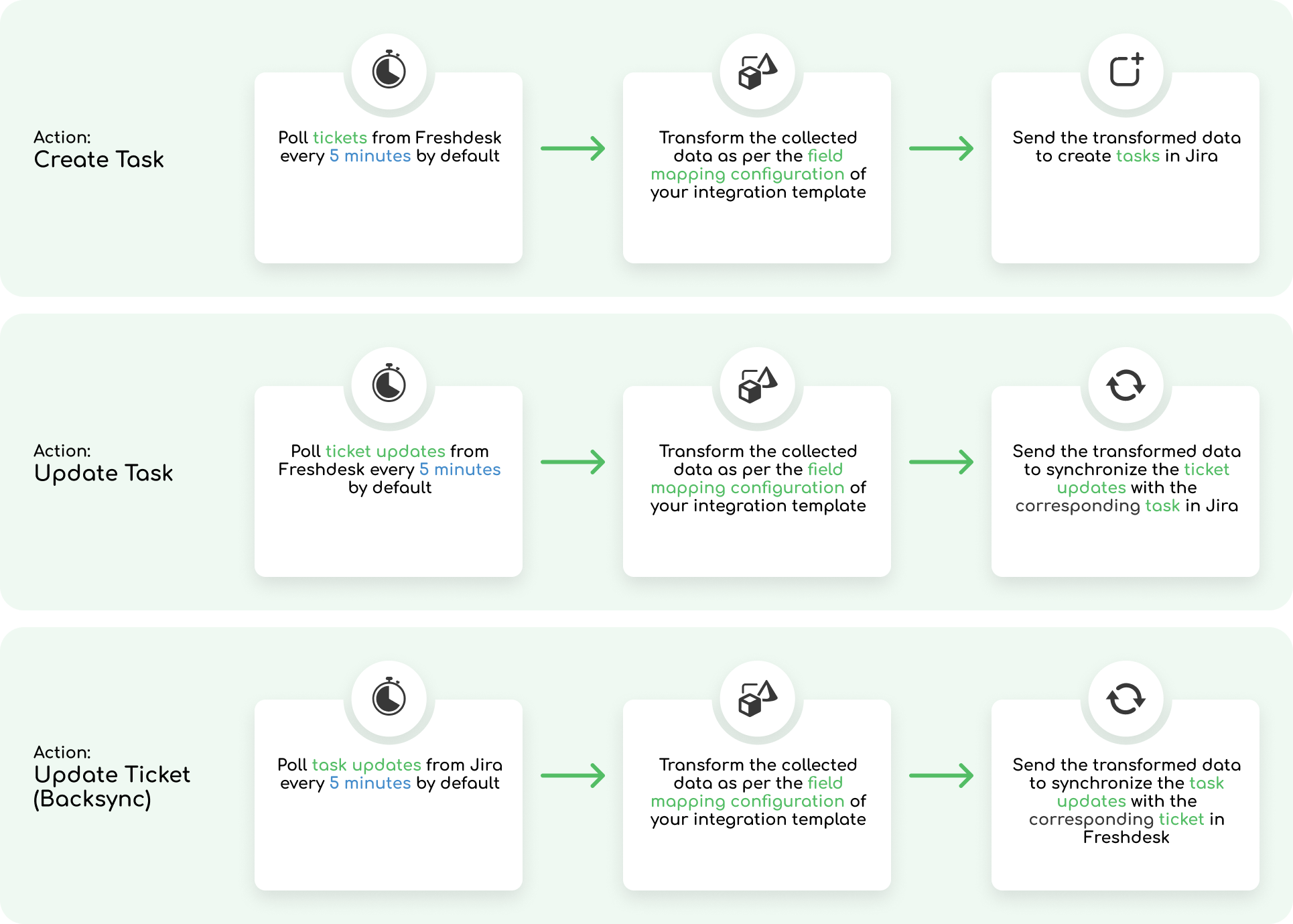This screenshot has height=924, width=1293.
Task: Click the first green arrow in Create Task row
Action: (573, 148)
